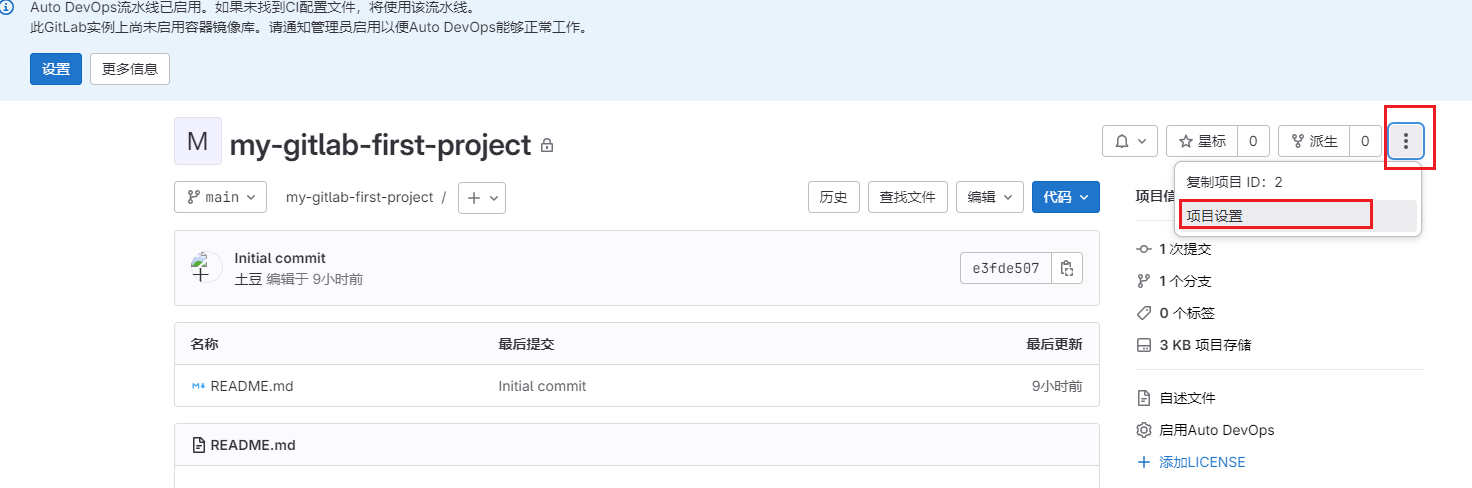This screenshot has height=488, width=1472.
Task: Click the 查找文件 button
Action: 907,197
